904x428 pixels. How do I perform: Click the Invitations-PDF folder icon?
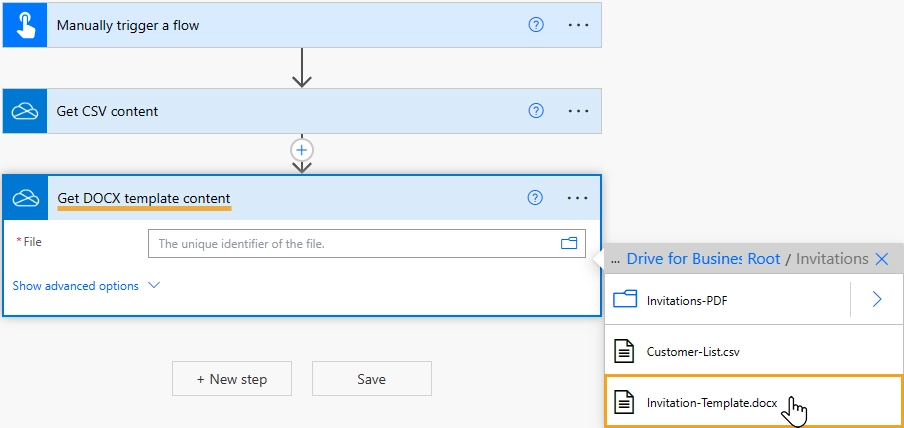(625, 299)
